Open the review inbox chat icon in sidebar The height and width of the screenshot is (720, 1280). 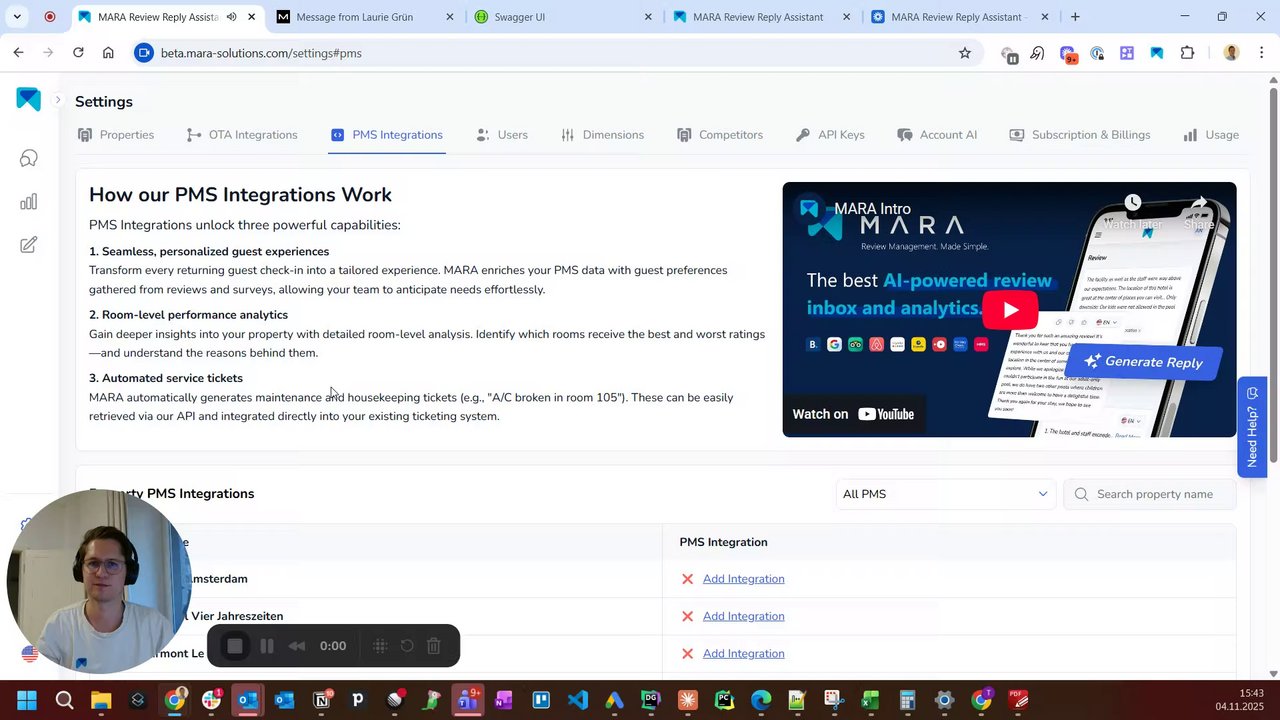click(28, 158)
